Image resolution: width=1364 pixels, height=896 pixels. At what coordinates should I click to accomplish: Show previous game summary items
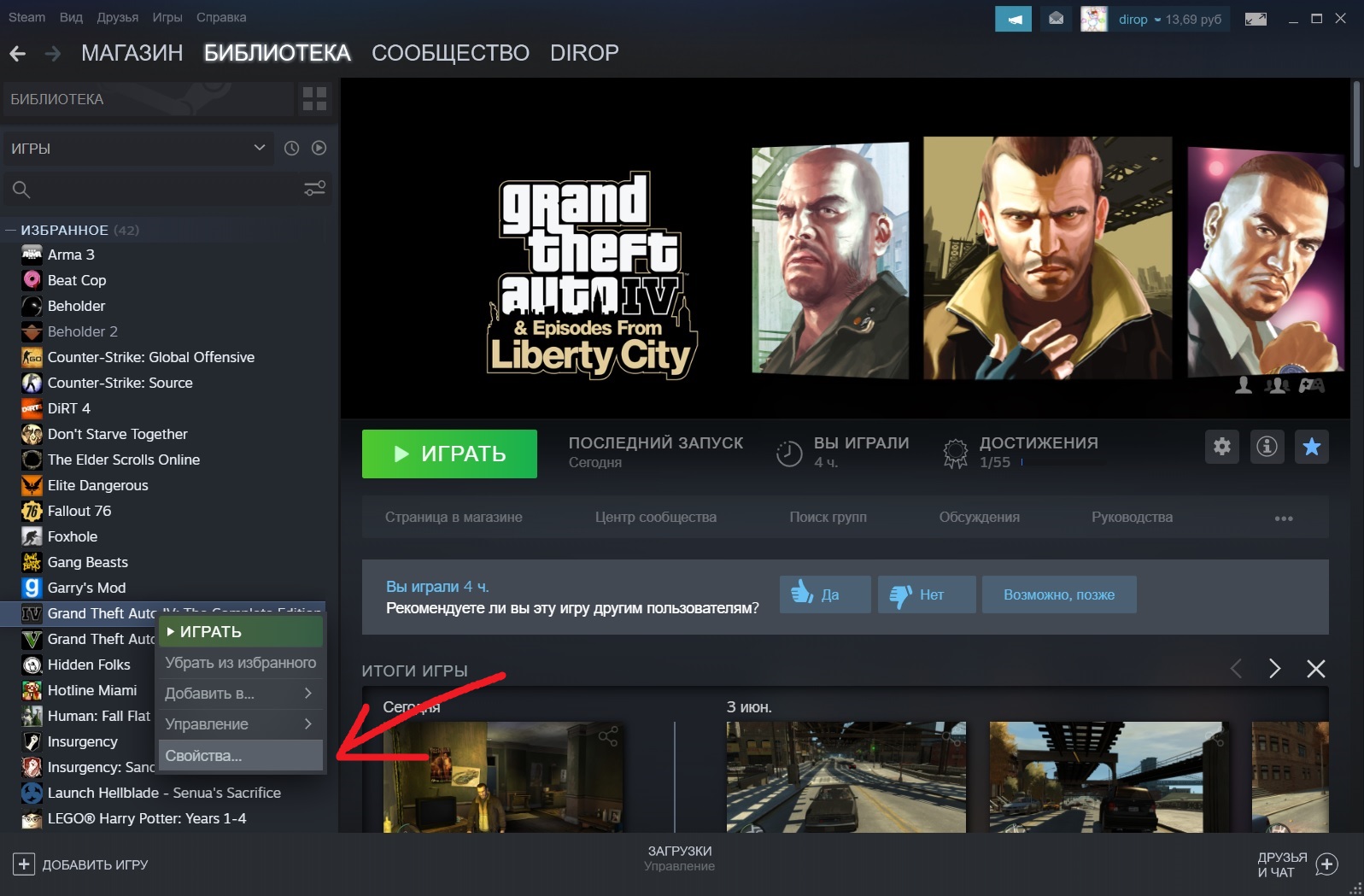(1235, 669)
